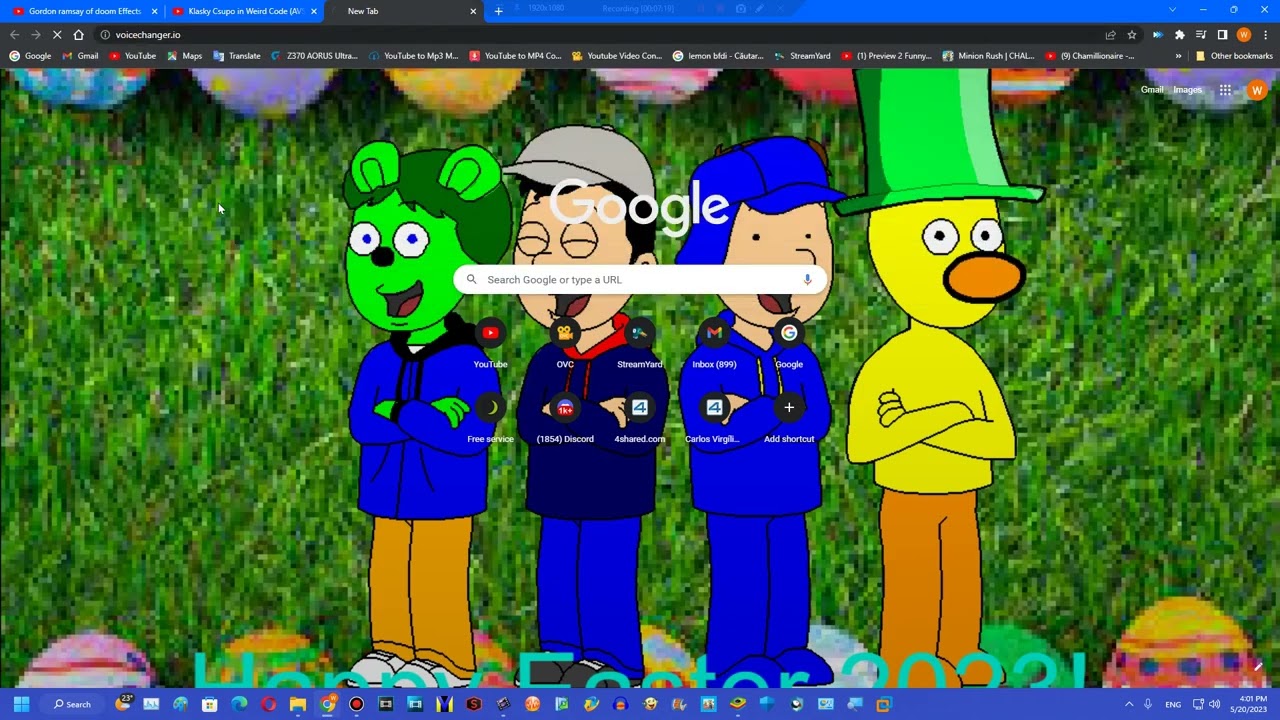This screenshot has width=1280, height=720.
Task: Open the Windows taskbar Search box
Action: pos(73,704)
